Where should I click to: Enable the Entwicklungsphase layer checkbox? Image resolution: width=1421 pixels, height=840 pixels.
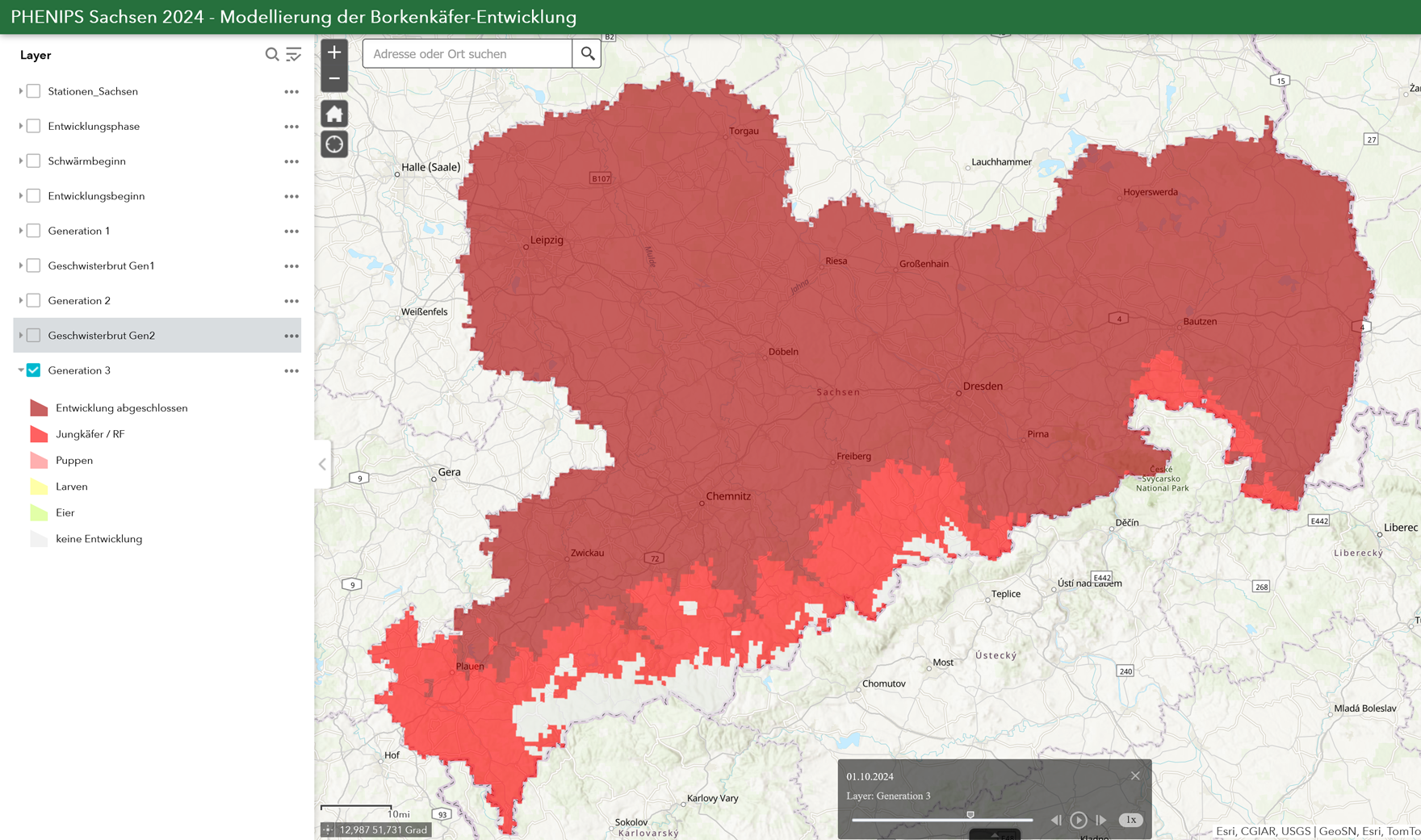tap(33, 126)
